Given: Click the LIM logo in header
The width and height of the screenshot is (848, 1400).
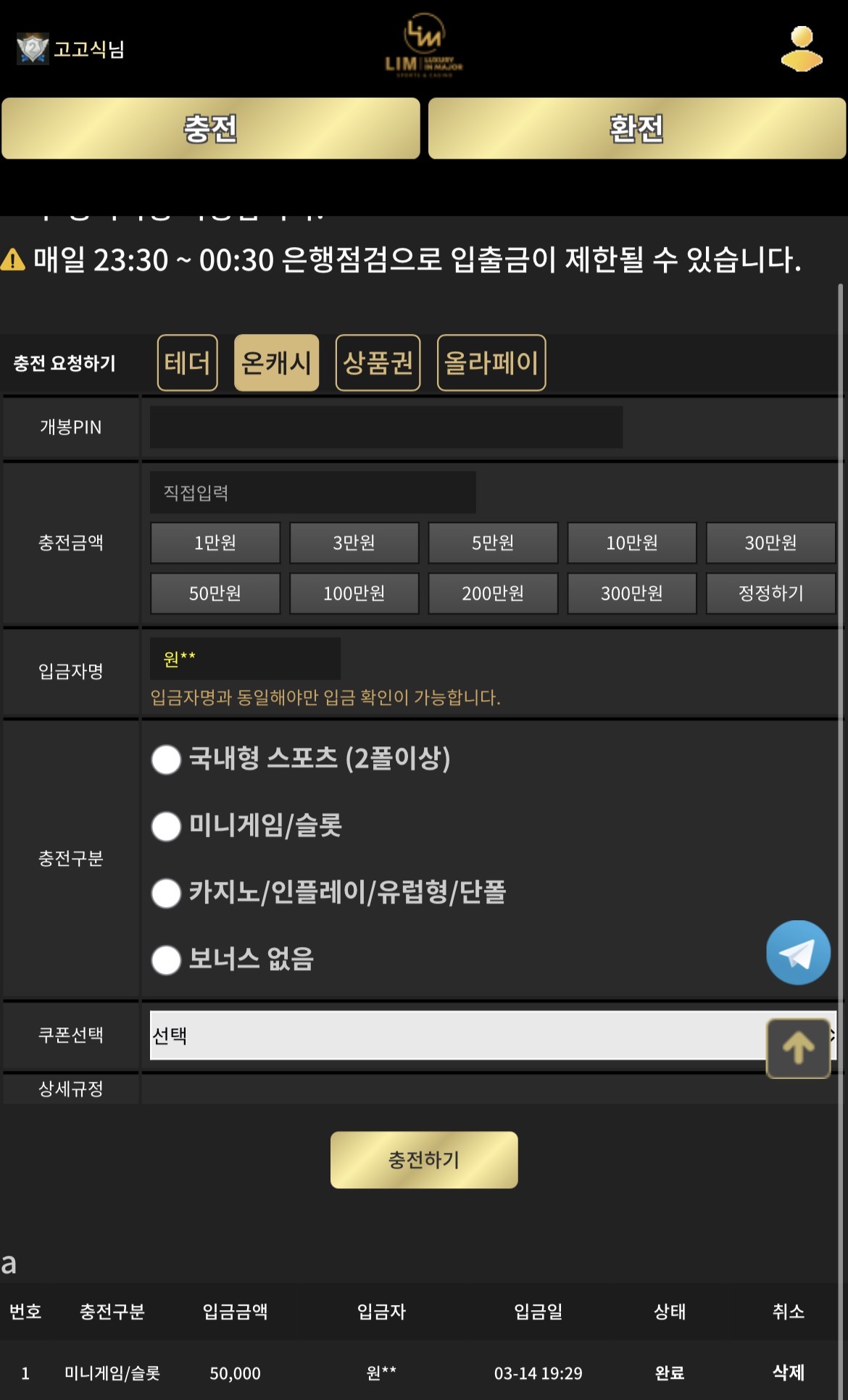Looking at the screenshot, I should (424, 46).
